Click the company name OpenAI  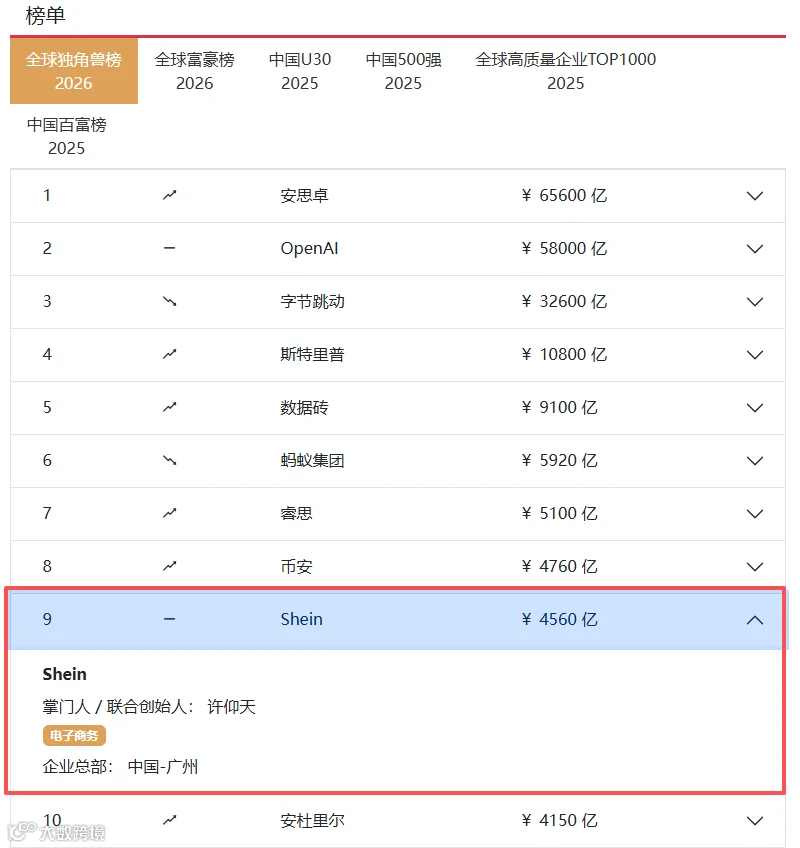309,248
